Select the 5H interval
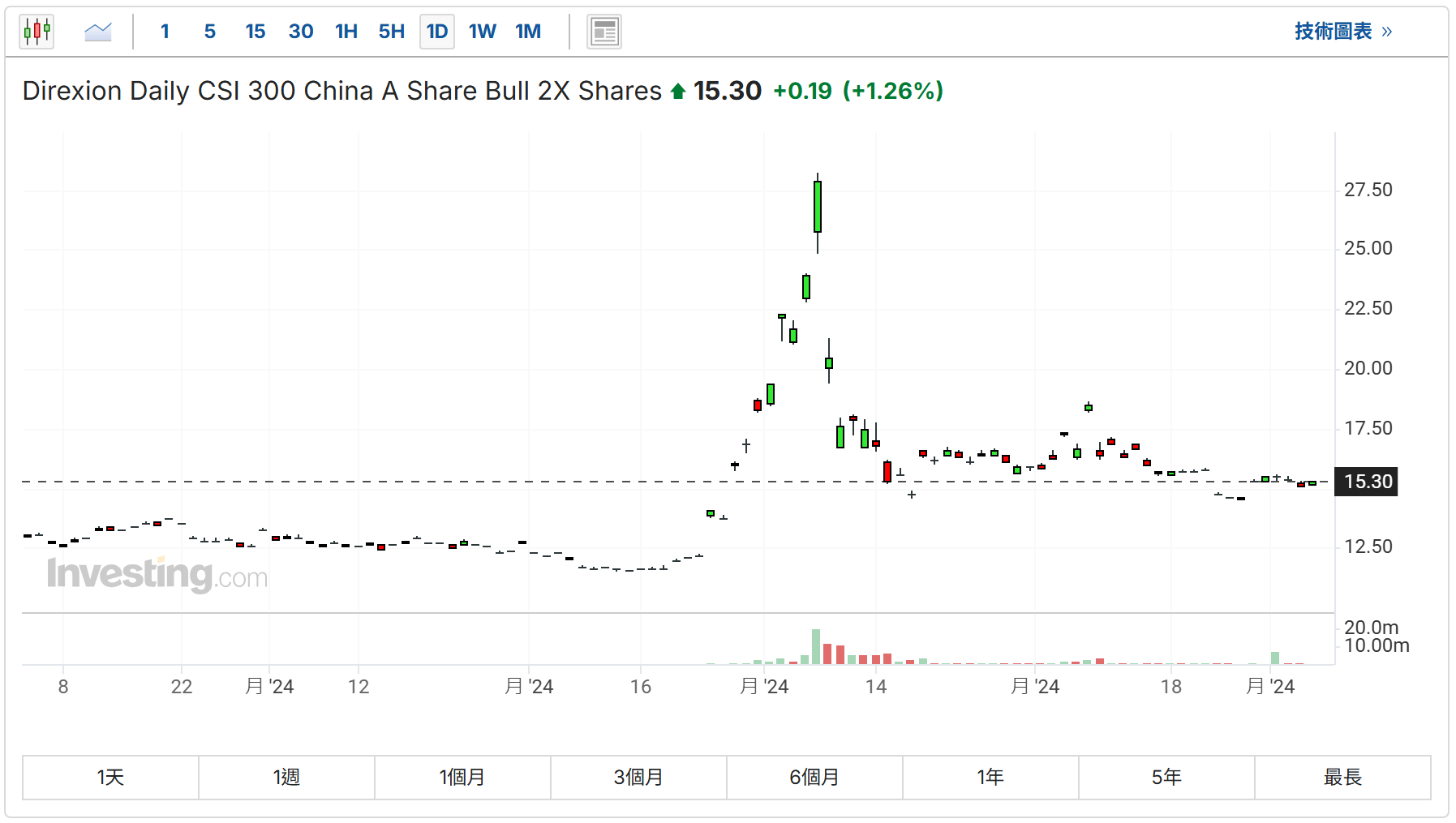The height and width of the screenshot is (823, 1456). pyautogui.click(x=392, y=32)
